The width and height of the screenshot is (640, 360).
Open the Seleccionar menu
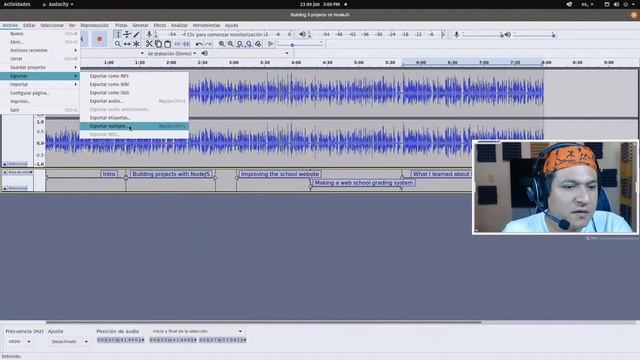pos(52,25)
